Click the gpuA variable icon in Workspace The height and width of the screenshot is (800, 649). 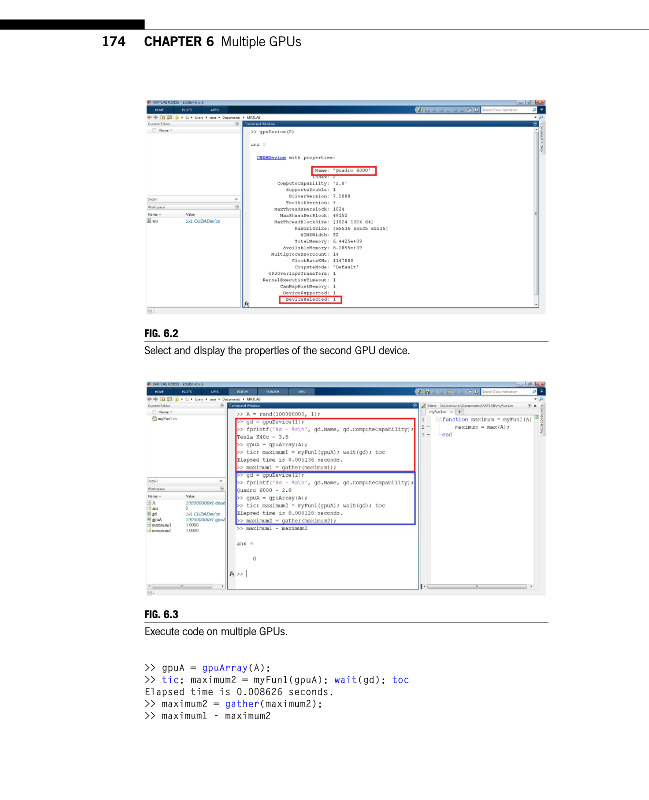(150, 520)
